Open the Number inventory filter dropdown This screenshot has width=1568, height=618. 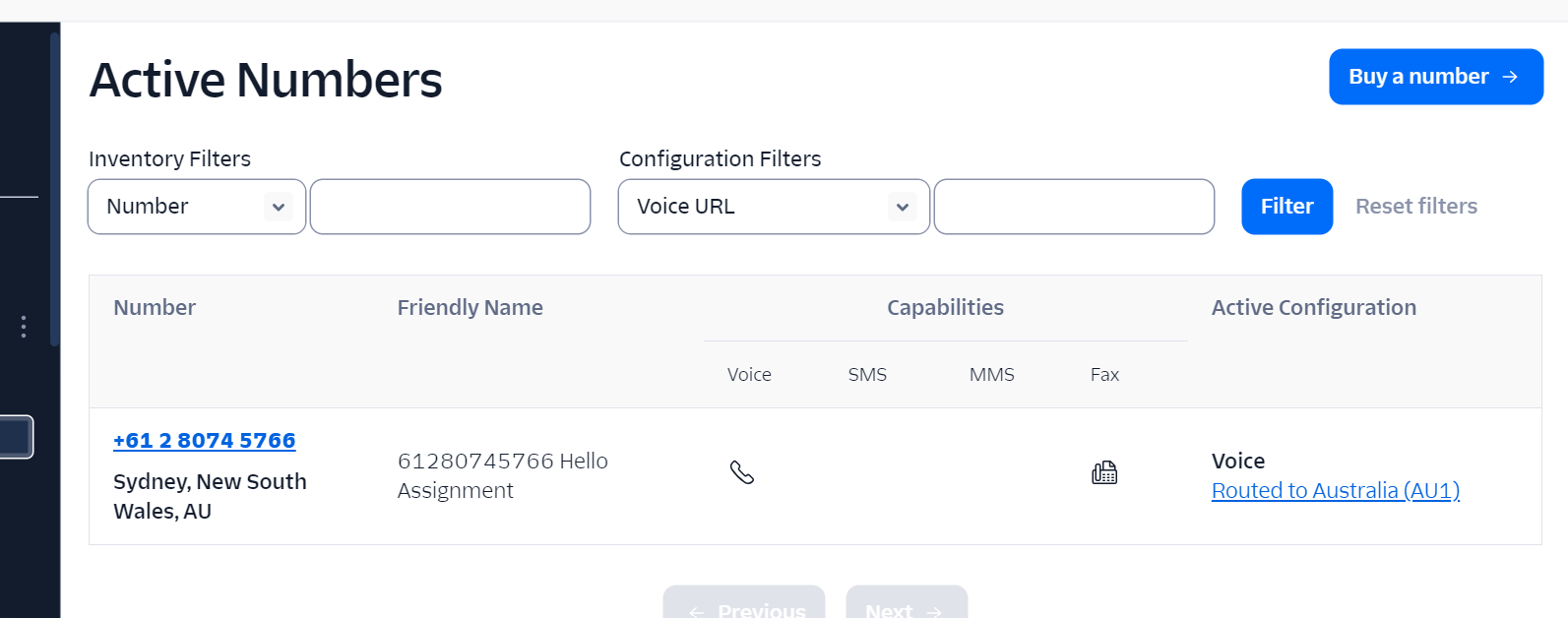point(196,207)
